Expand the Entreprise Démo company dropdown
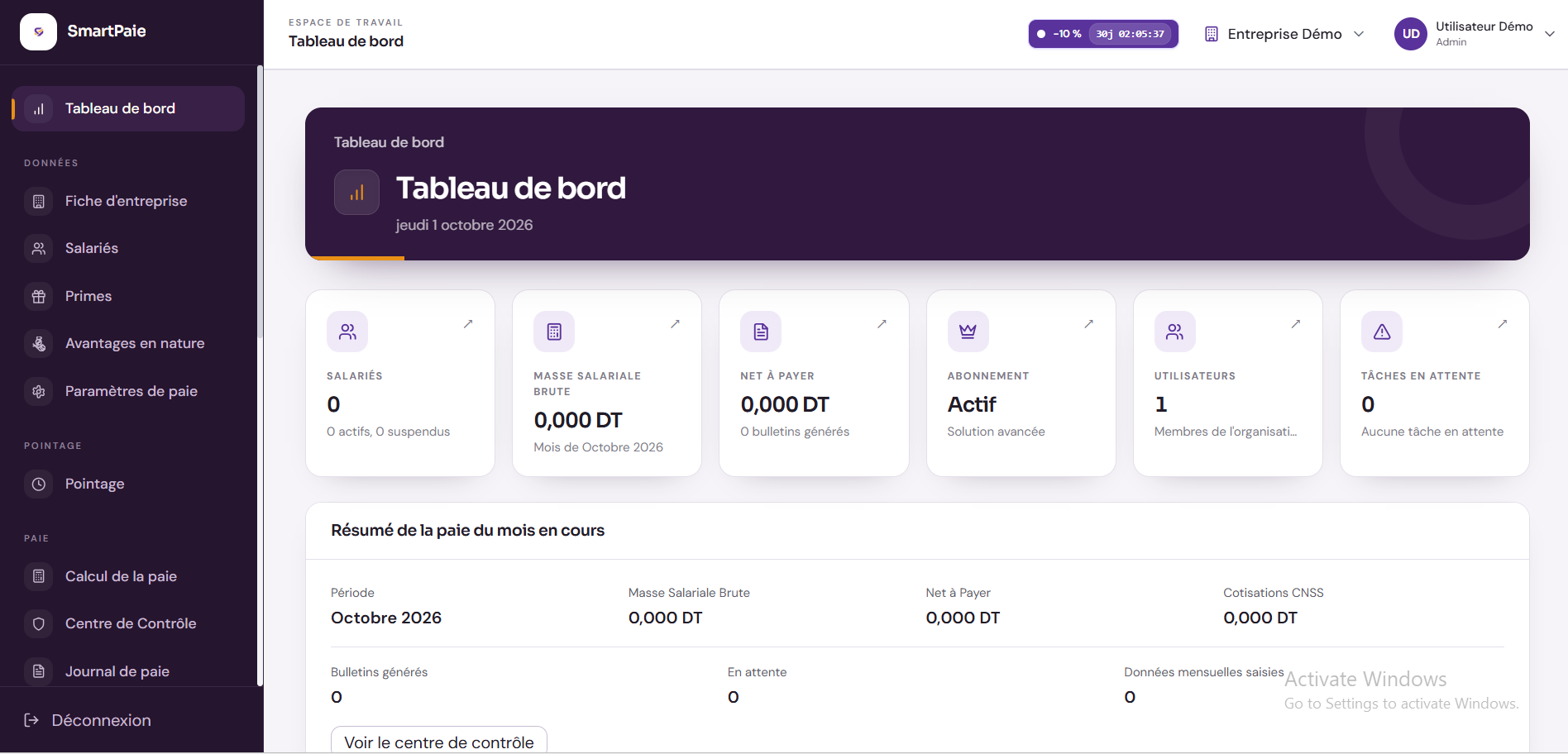 click(x=1284, y=34)
